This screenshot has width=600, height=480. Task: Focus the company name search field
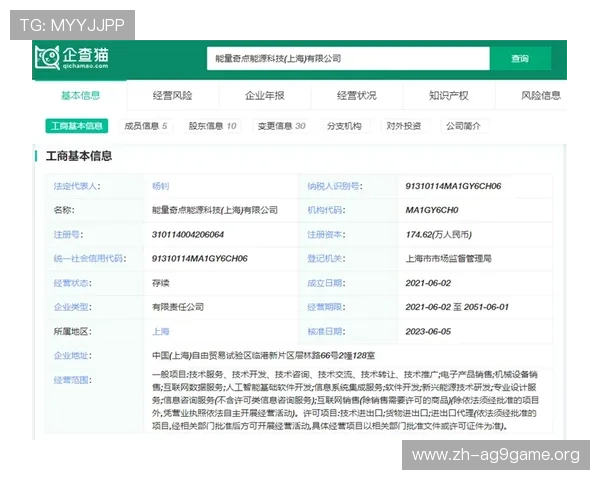click(x=348, y=59)
